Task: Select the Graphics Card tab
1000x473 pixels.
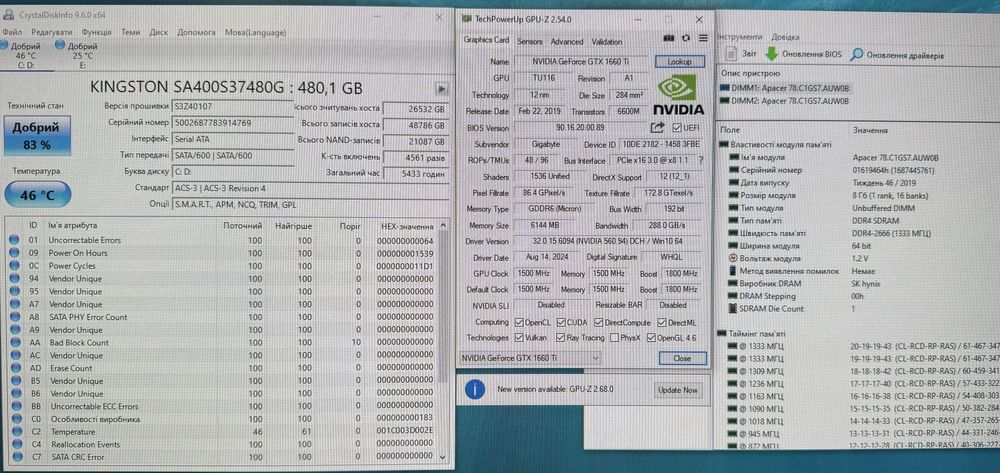Action: point(486,40)
